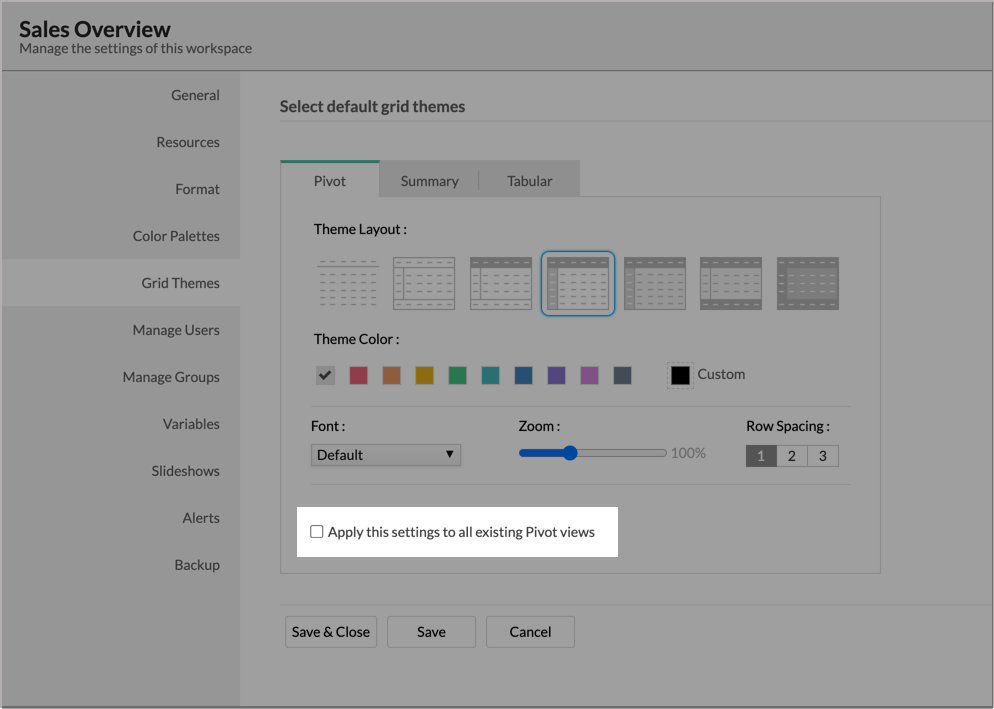Enable Apply this settings to all Pivot views

tap(317, 532)
